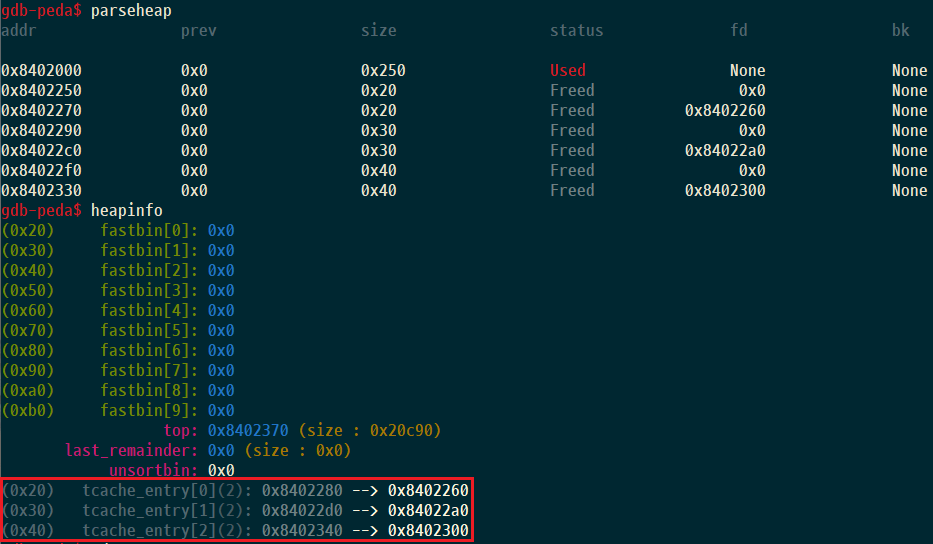Click the parseheap command text
Viewport: 933px width, 544px height.
point(131,11)
